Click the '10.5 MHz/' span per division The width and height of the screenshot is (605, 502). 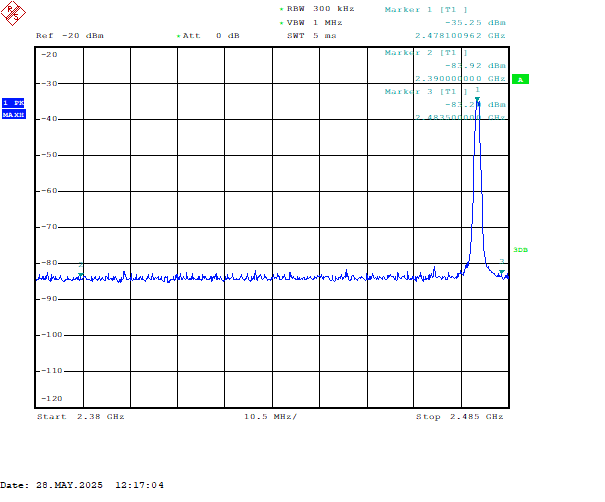[270, 417]
